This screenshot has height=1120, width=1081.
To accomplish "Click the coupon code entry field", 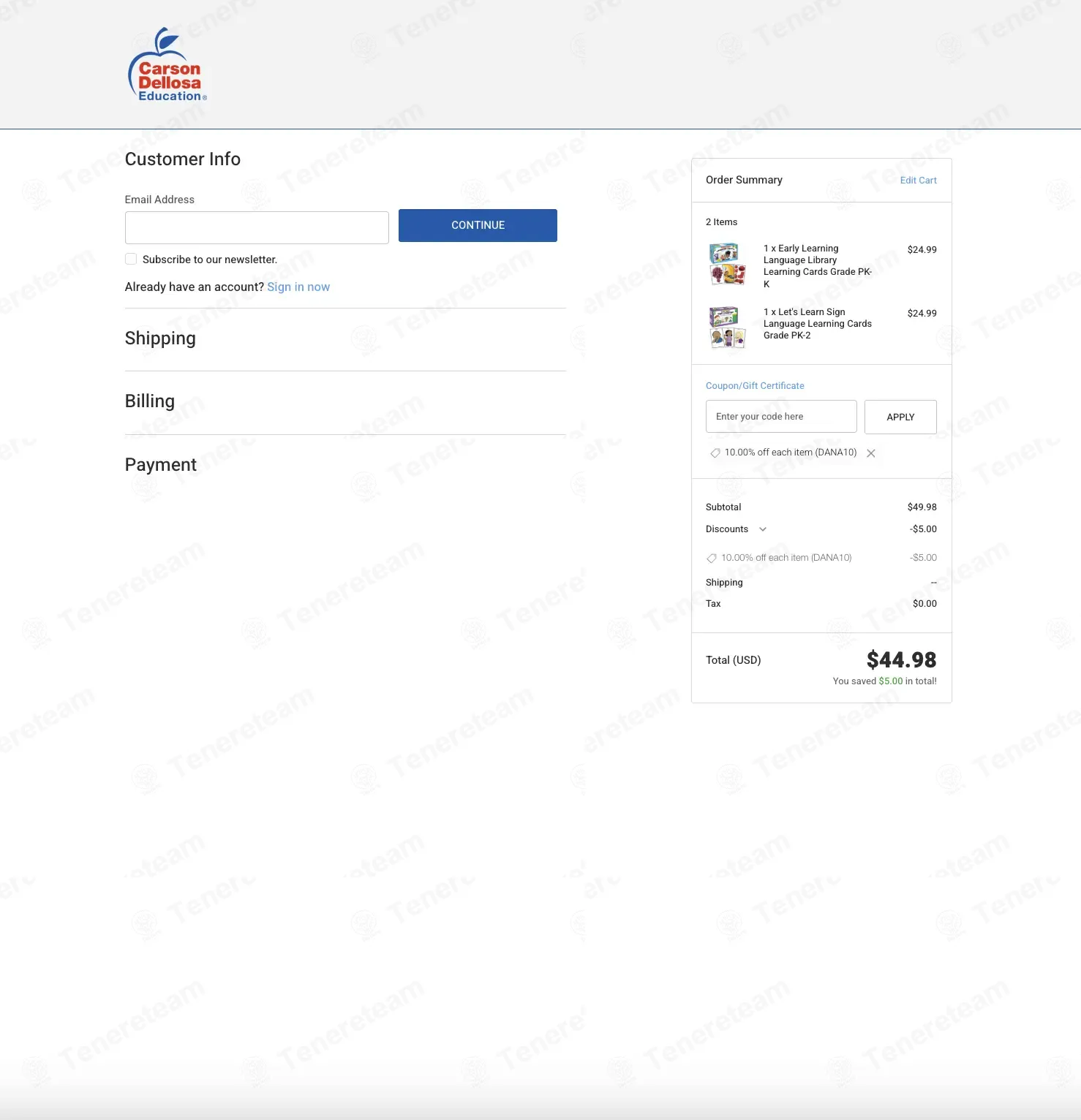I will point(781,417).
